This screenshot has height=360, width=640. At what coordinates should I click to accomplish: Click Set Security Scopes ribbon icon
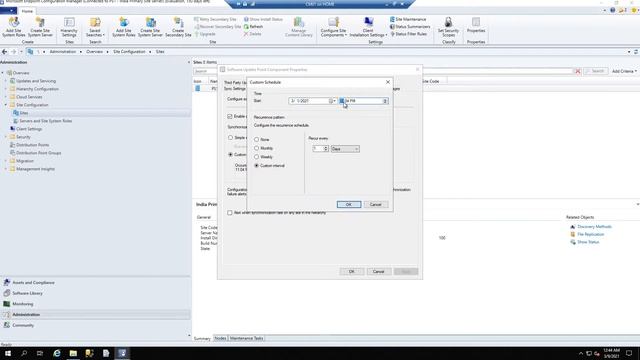(x=448, y=27)
